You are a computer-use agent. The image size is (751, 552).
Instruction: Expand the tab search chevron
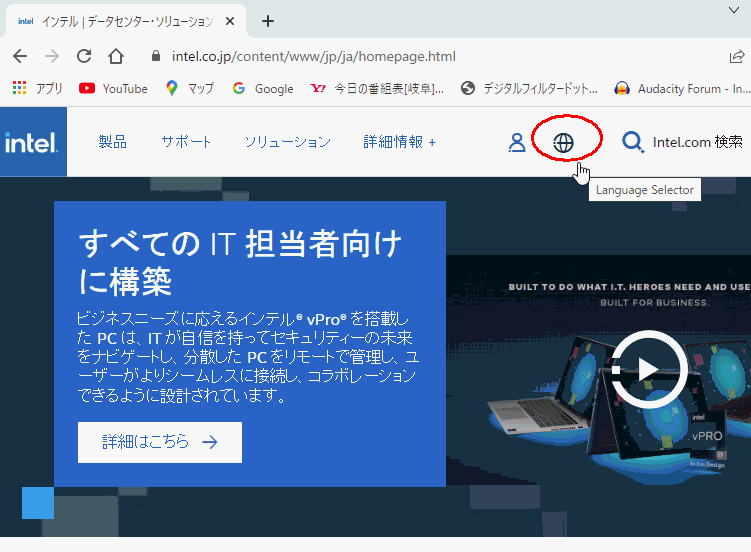[x=734, y=10]
